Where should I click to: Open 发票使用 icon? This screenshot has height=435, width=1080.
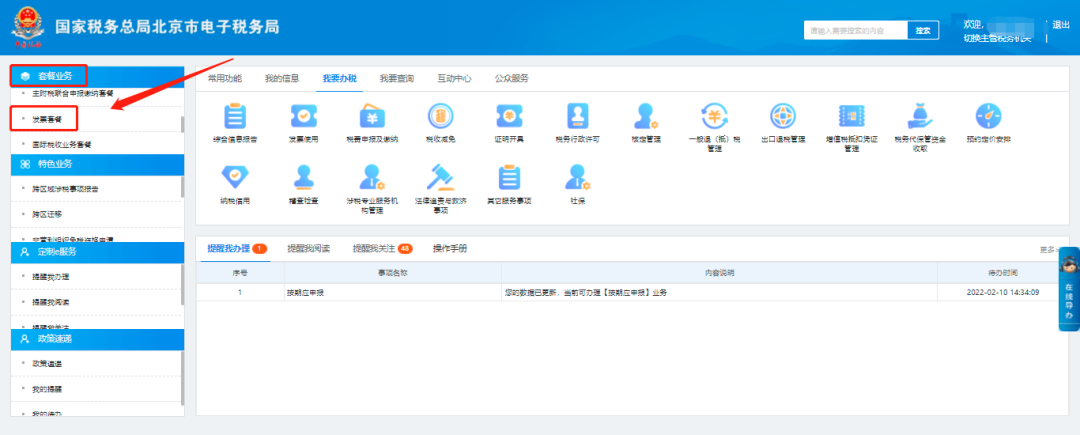303,116
